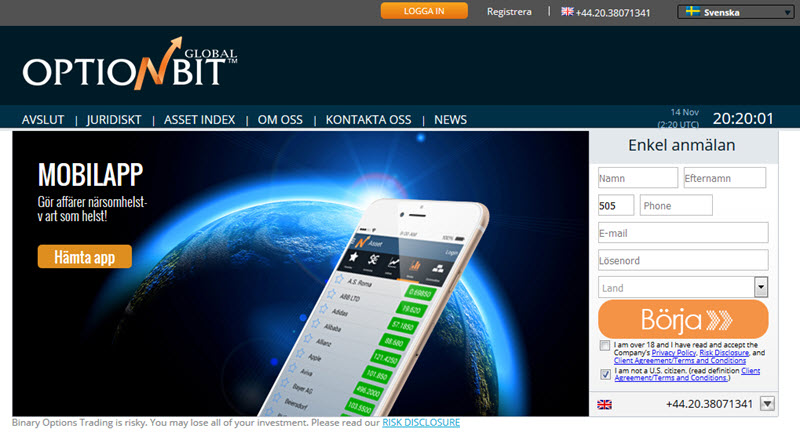Click the Enkel anmälan form heading
This screenshot has height=436, width=800.
682,145
